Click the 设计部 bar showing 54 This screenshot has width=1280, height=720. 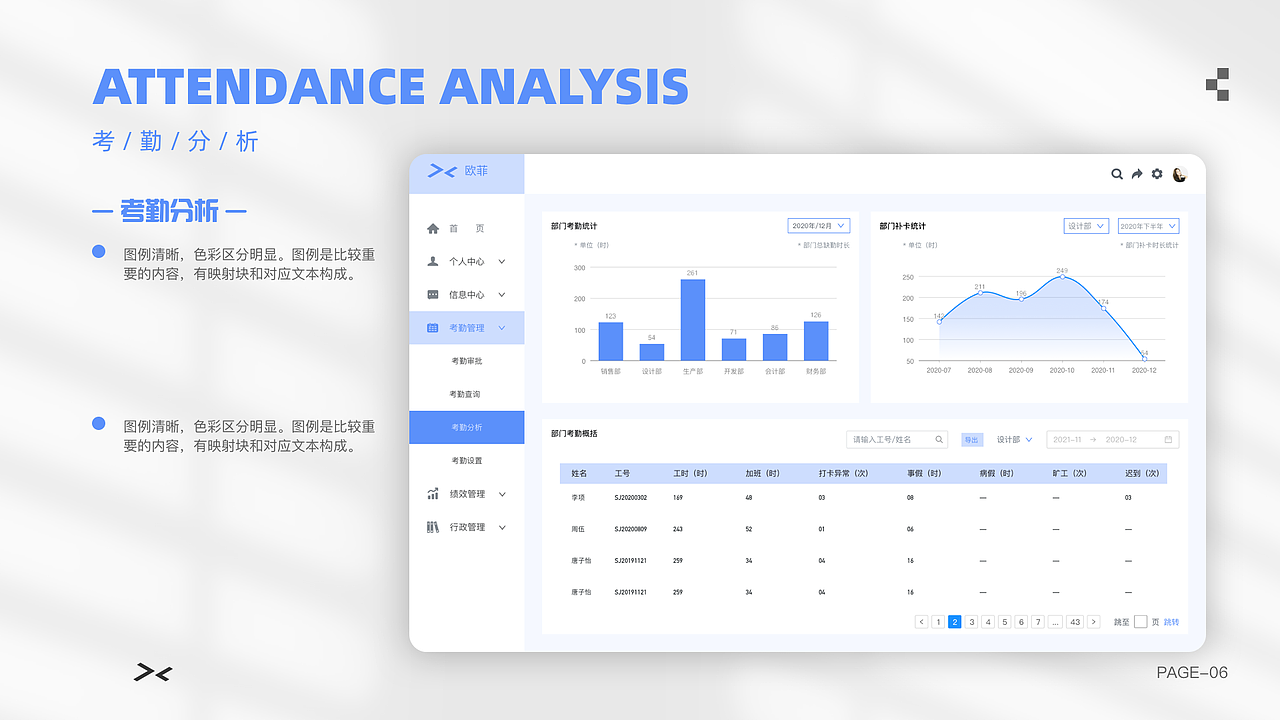click(x=652, y=352)
